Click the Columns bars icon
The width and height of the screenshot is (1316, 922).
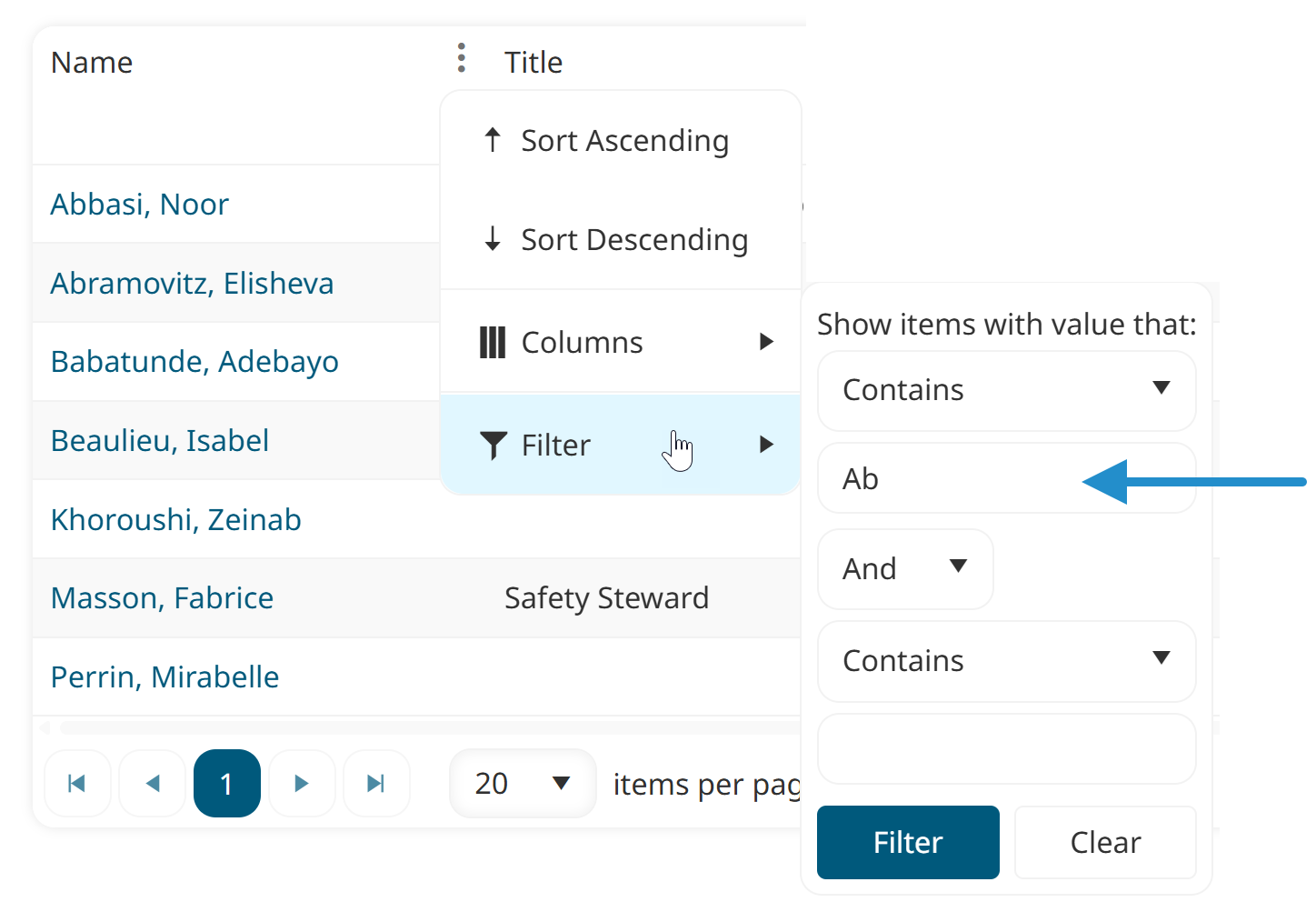pos(493,343)
